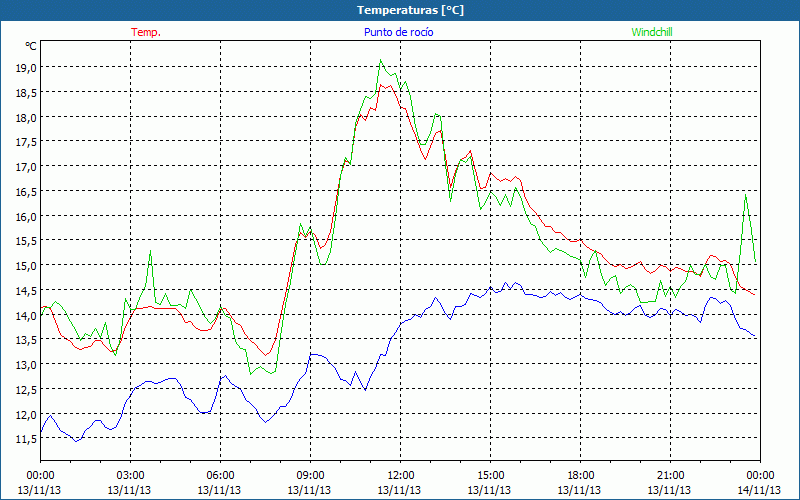Click the 12,0 y-axis value
This screenshot has width=800, height=500.
point(26,414)
